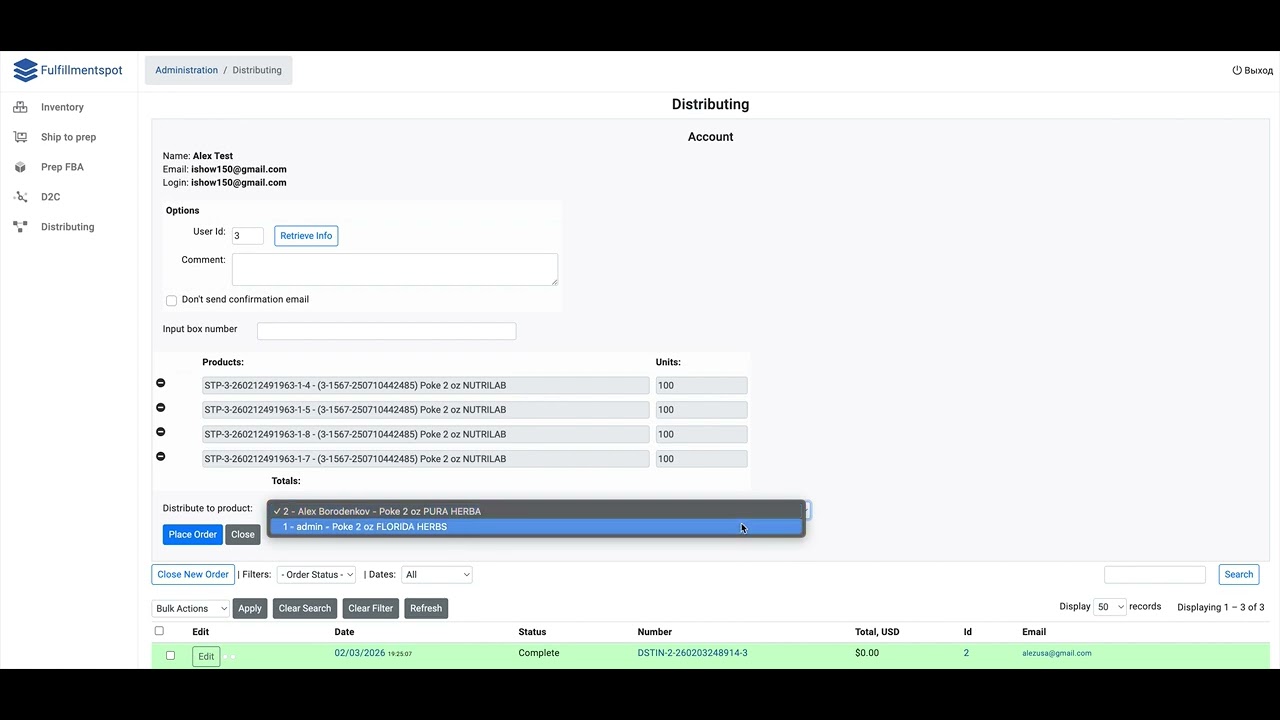The image size is (1280, 720).
Task: Go to Prep FBA menu item
Action: pyautogui.click(x=62, y=167)
